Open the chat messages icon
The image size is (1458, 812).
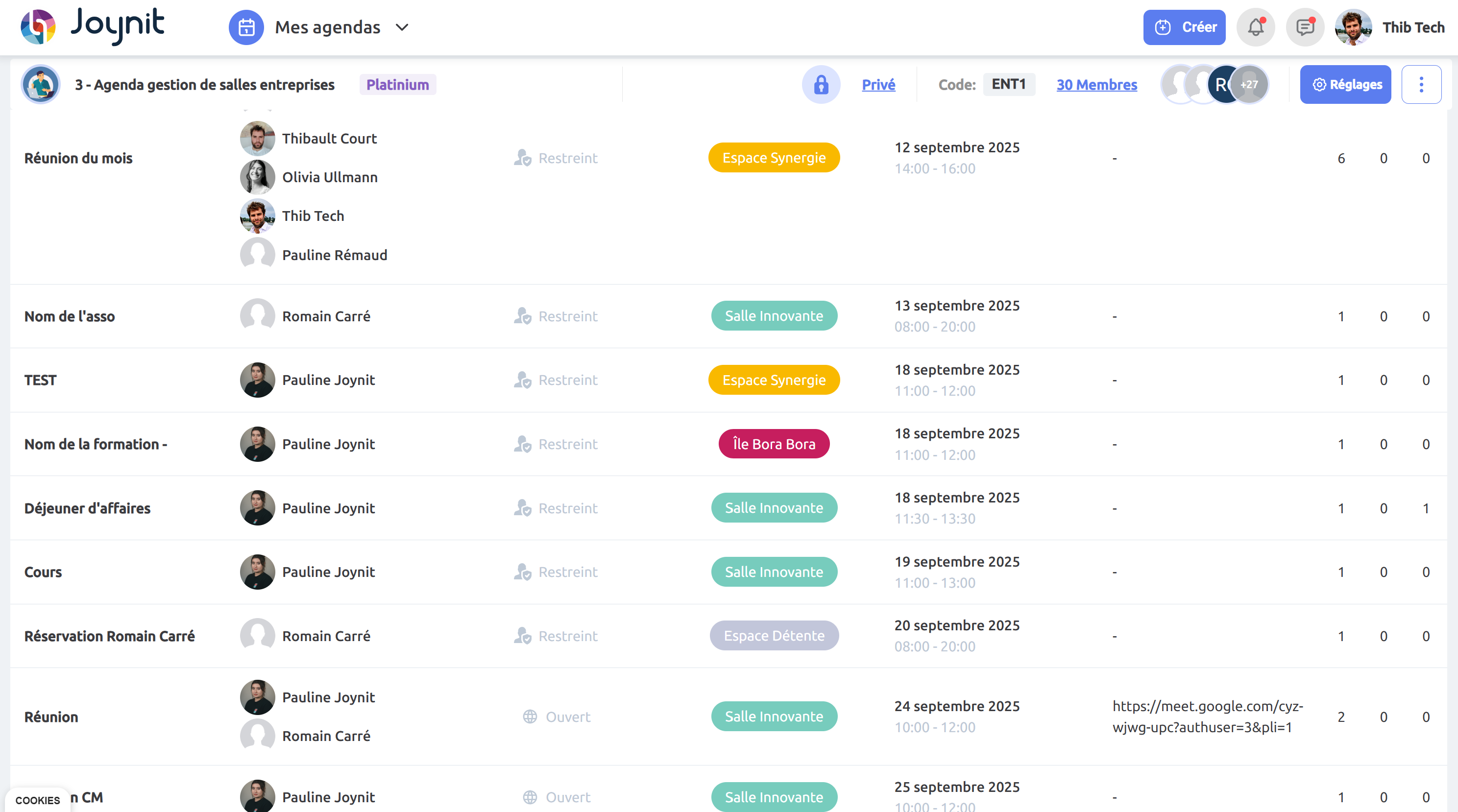(x=1304, y=27)
